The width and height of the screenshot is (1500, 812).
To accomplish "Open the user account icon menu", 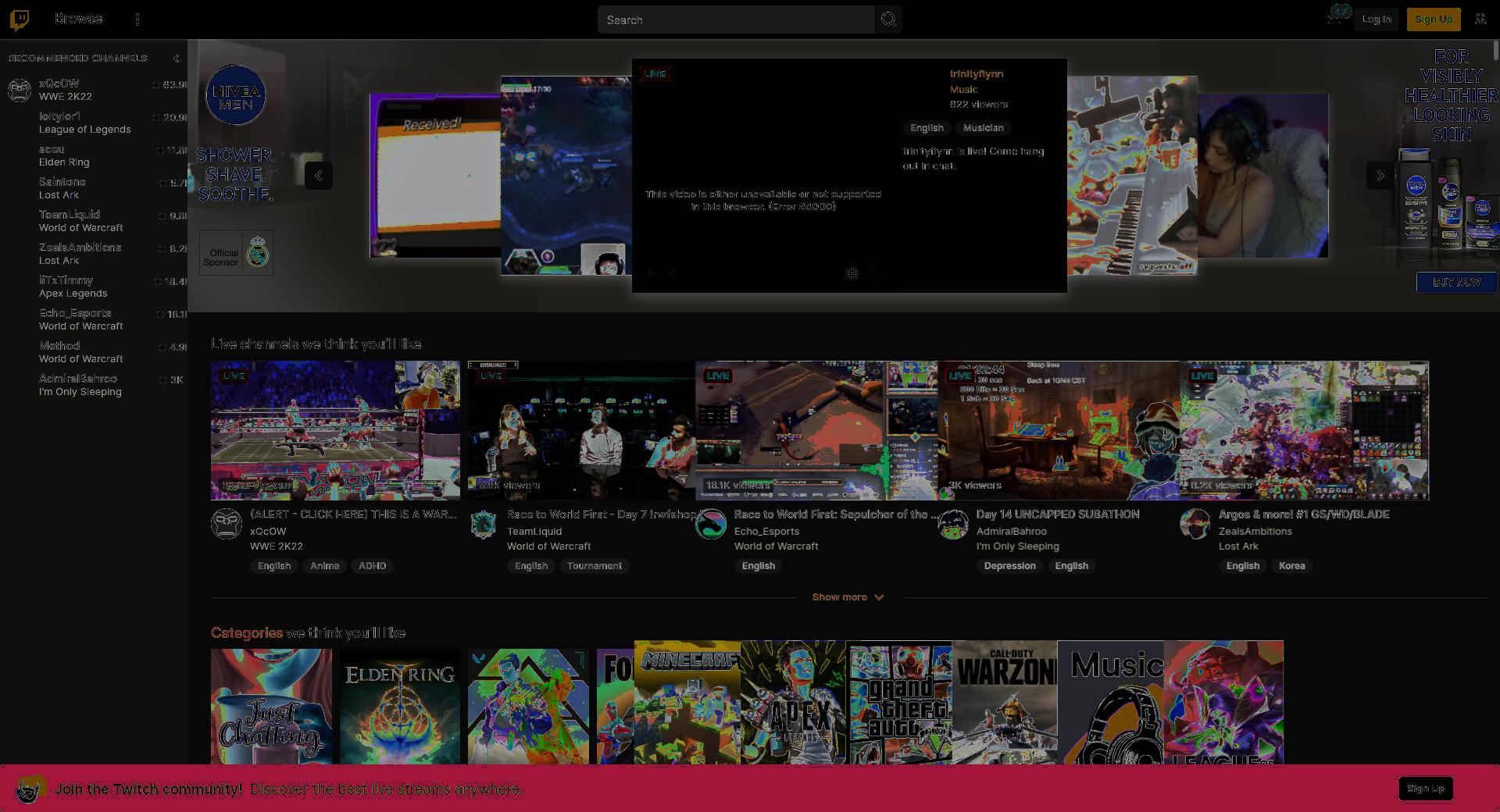I will click(x=1480, y=19).
